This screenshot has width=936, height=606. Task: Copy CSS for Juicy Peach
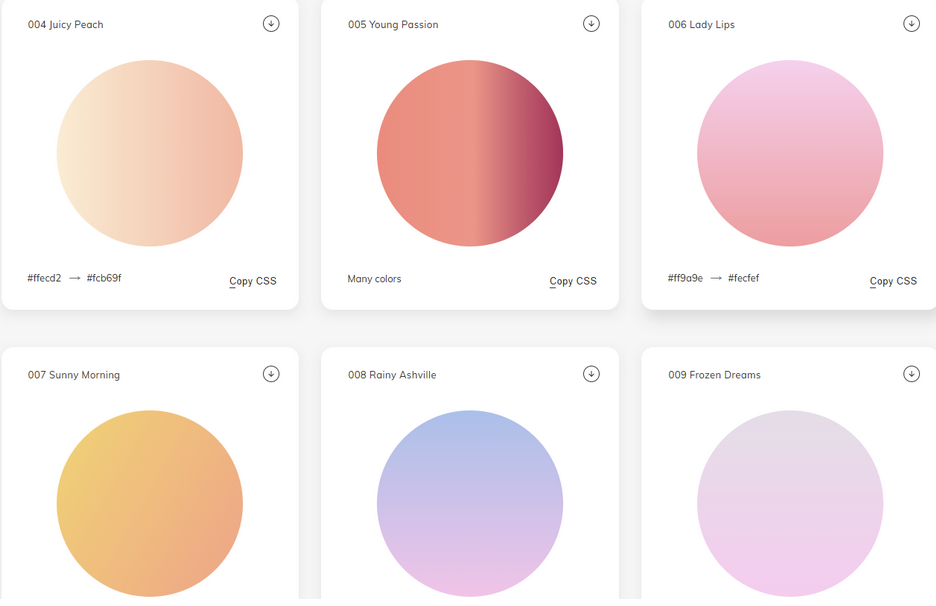[253, 281]
